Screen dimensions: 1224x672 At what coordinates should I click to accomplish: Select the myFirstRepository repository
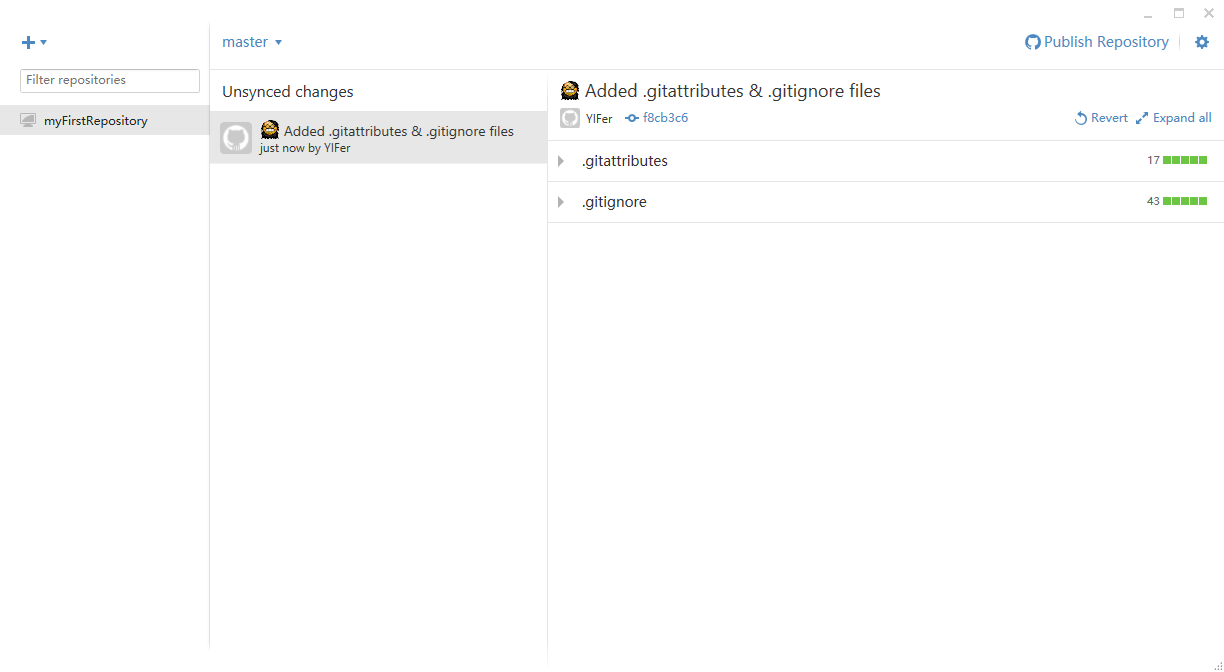tap(96, 121)
